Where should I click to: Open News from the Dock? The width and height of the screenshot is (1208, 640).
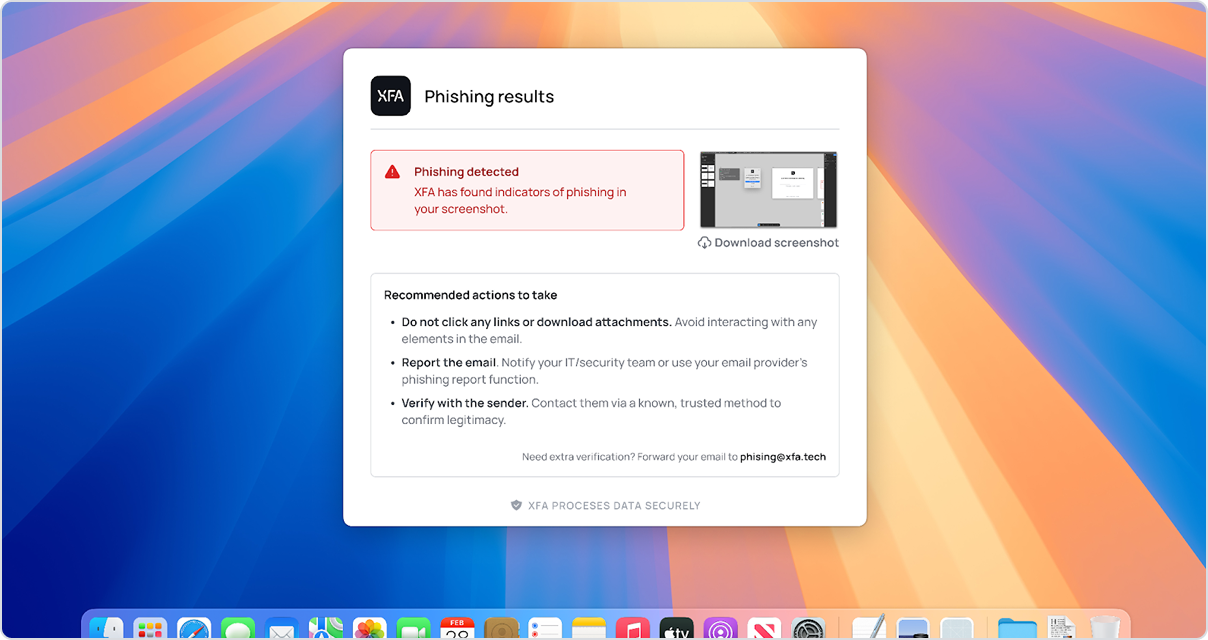[x=764, y=629]
